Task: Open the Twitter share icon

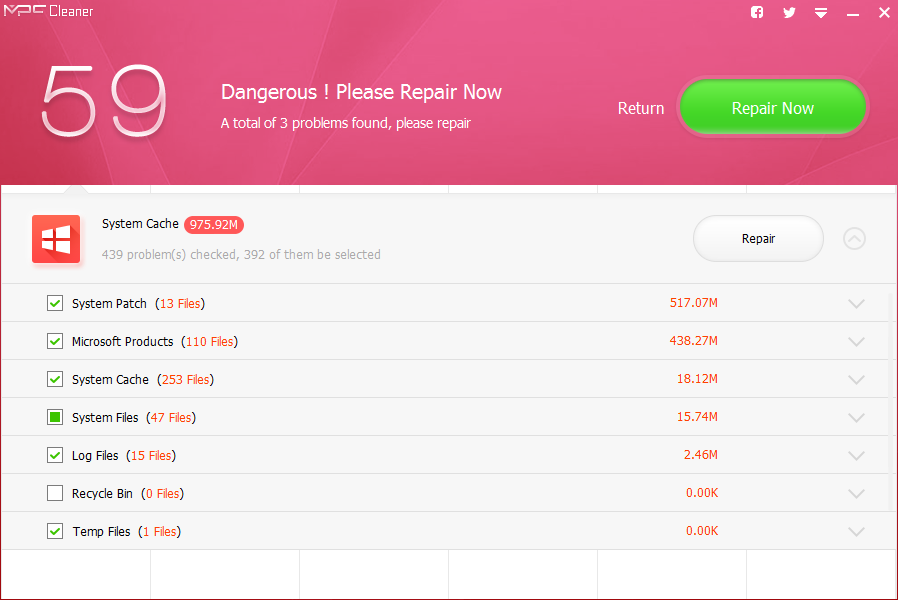Action: pyautogui.click(x=789, y=13)
